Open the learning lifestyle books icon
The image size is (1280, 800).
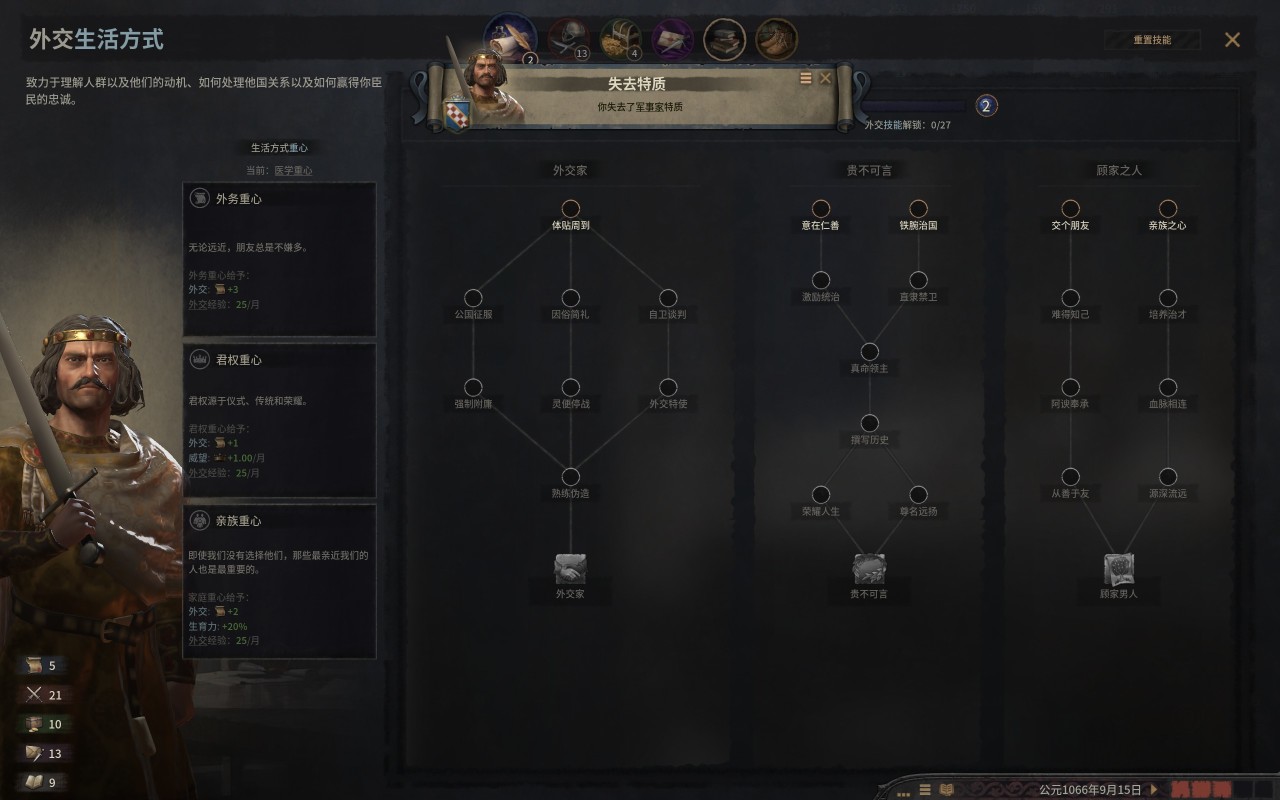pyautogui.click(x=724, y=39)
